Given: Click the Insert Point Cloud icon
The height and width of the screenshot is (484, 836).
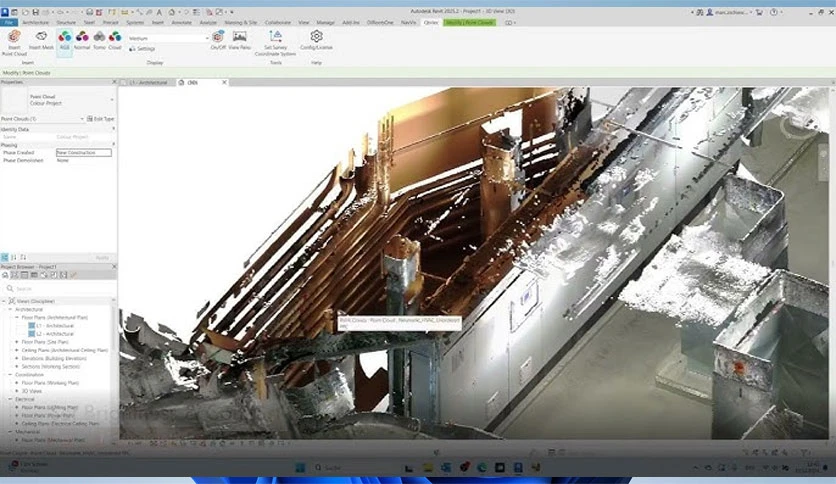Looking at the screenshot, I should 14,43.
